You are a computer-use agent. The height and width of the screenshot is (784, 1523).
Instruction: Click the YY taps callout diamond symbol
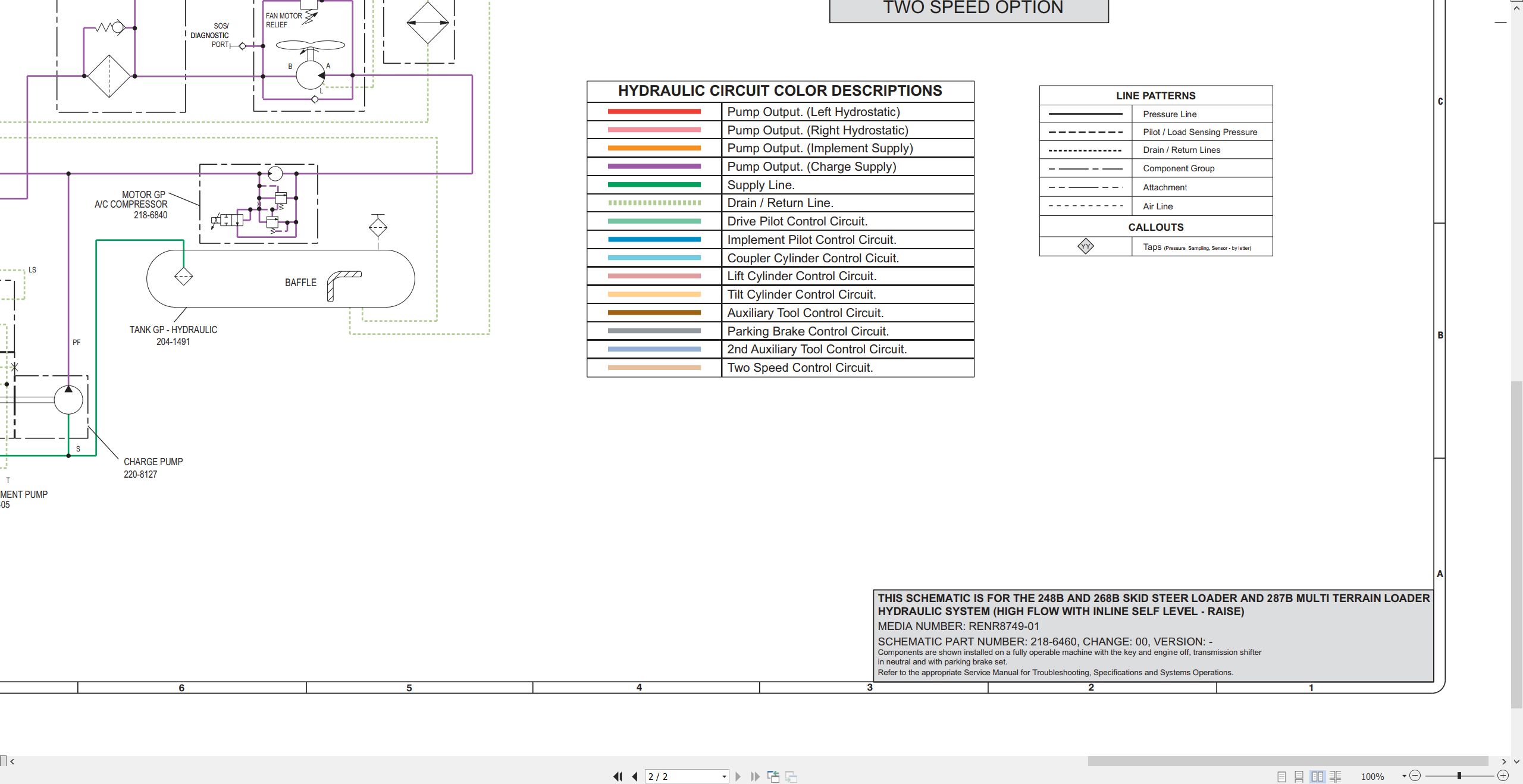[x=1085, y=246]
